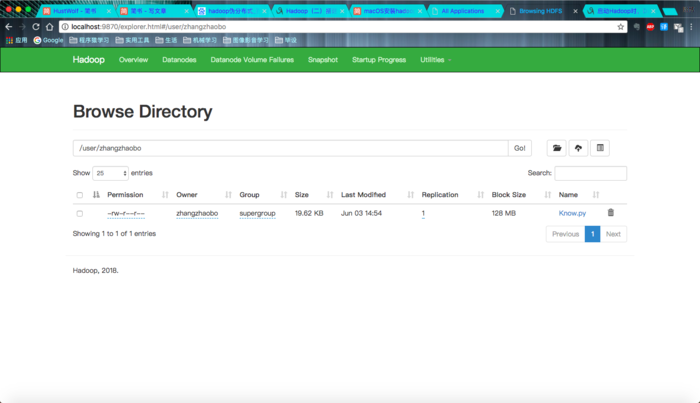Screen dimensions: 700x403
Task: Reload the page with the refresh icon
Action: pyautogui.click(x=36, y=27)
